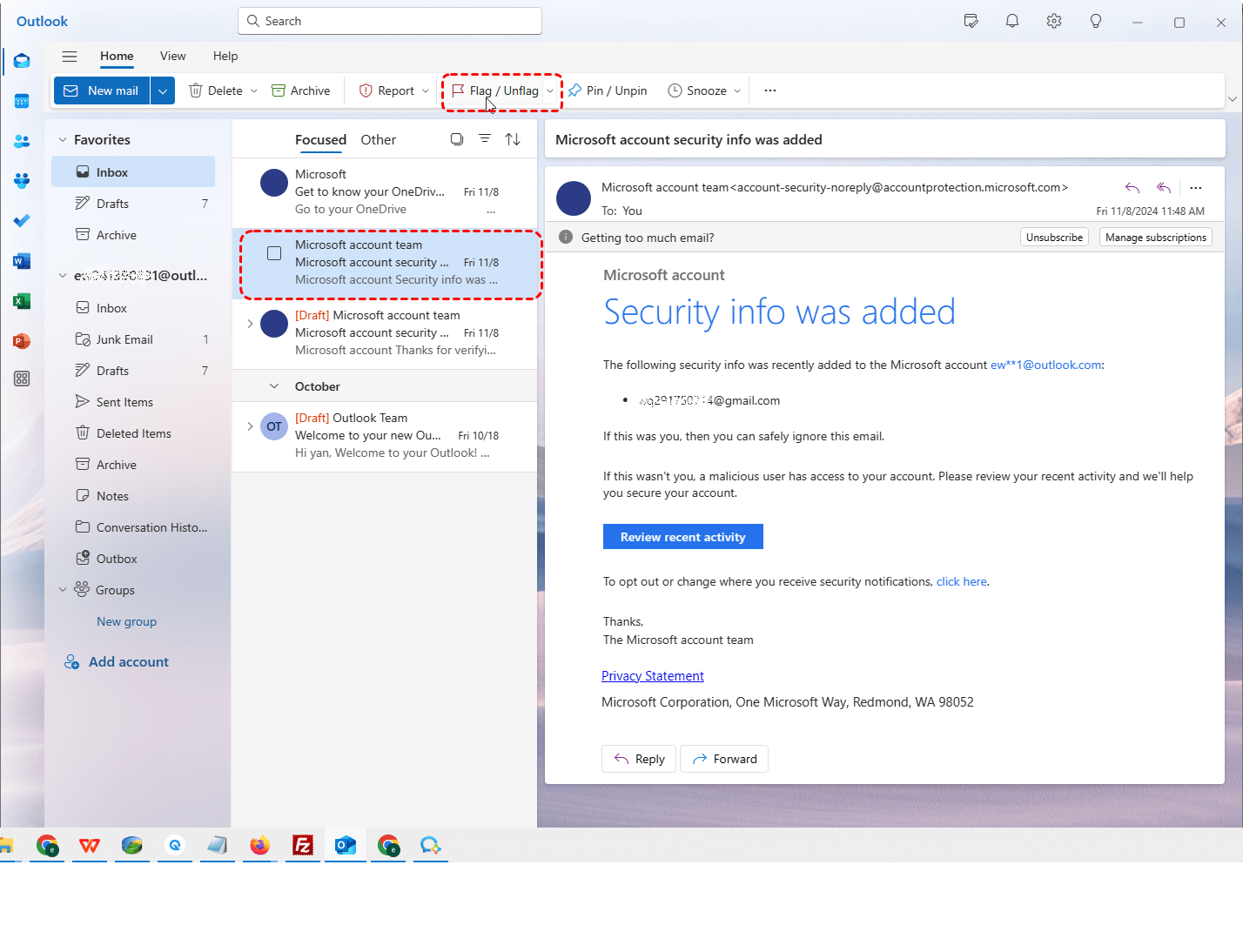Open the Help tab
The image size is (1243, 952).
click(225, 56)
